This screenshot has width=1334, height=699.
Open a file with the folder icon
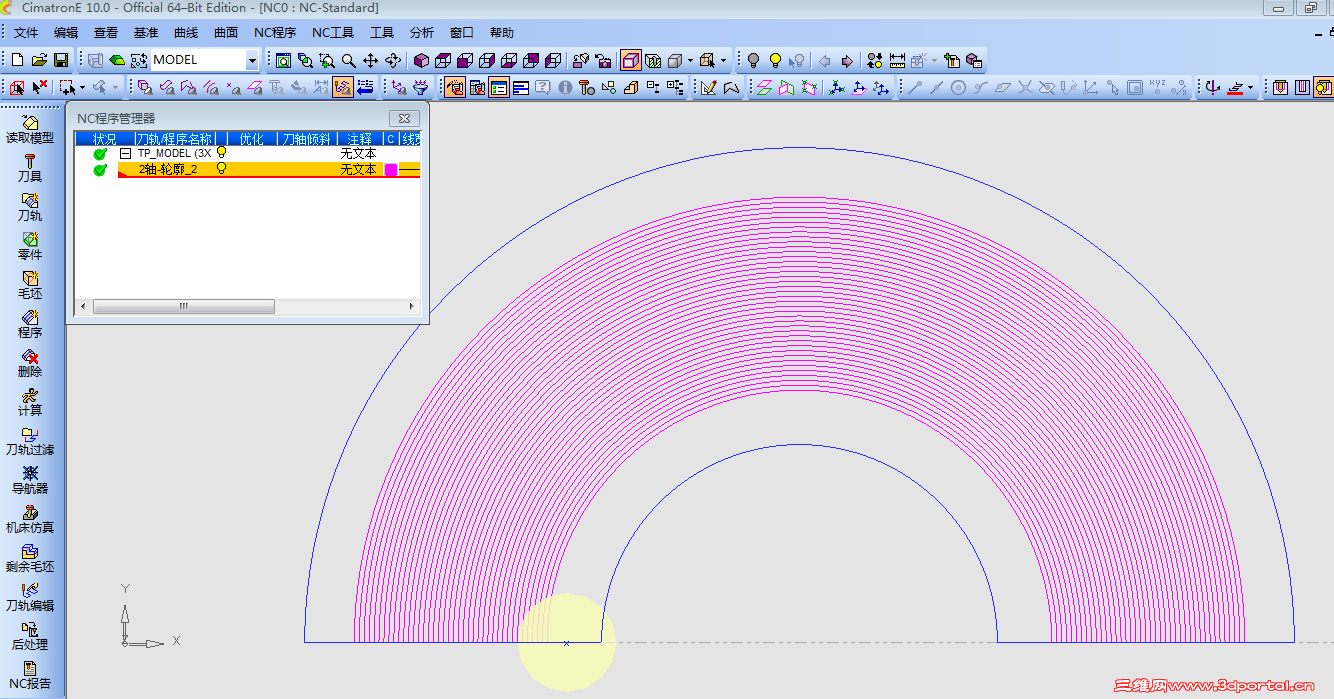[40, 60]
